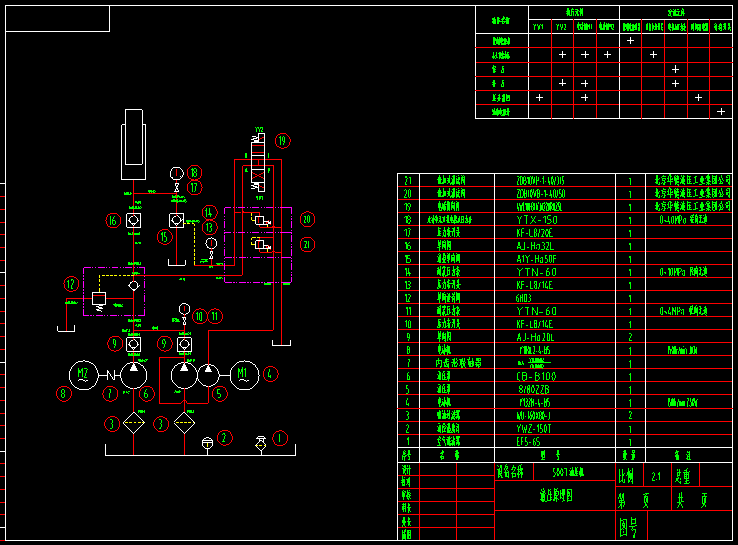The height and width of the screenshot is (545, 738).
Task: Select the M2 electric motor symbol
Action: point(83,373)
